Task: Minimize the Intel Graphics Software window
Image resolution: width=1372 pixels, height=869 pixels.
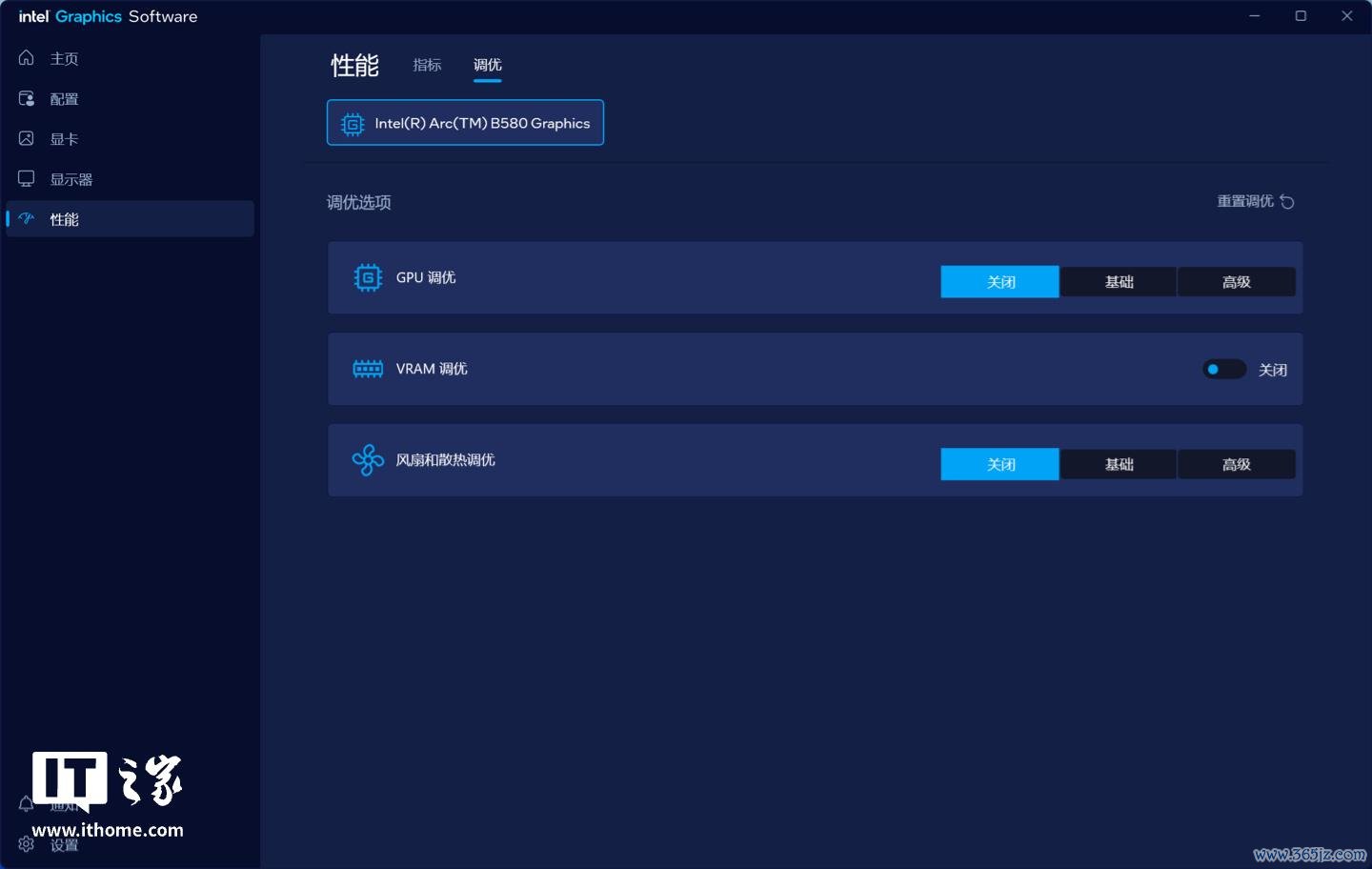Action: pos(1255,16)
